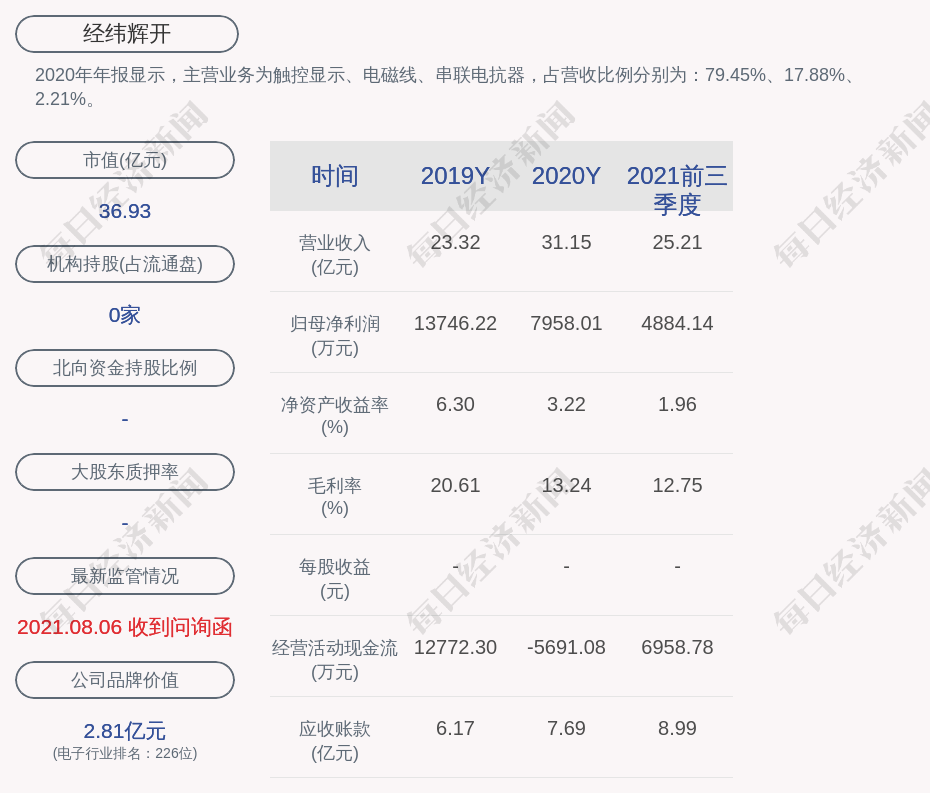Viewport: 930px width, 793px height.
Task: Select the 2.81亿元 brand value figure
Action: 125,731
